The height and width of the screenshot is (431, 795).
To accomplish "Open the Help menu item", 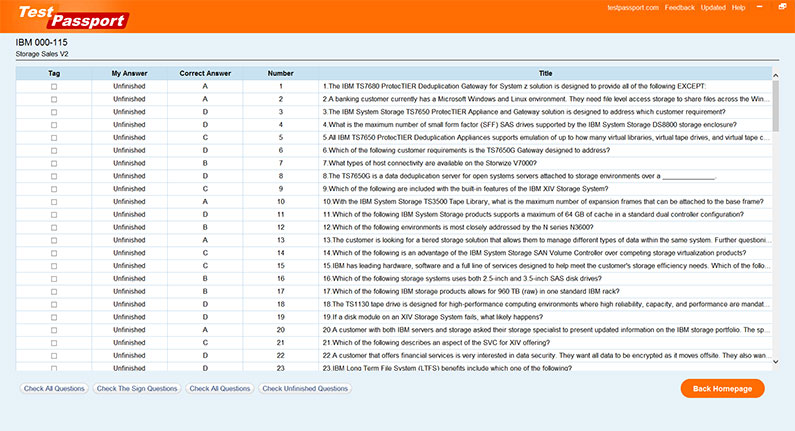I will click(x=738, y=7).
